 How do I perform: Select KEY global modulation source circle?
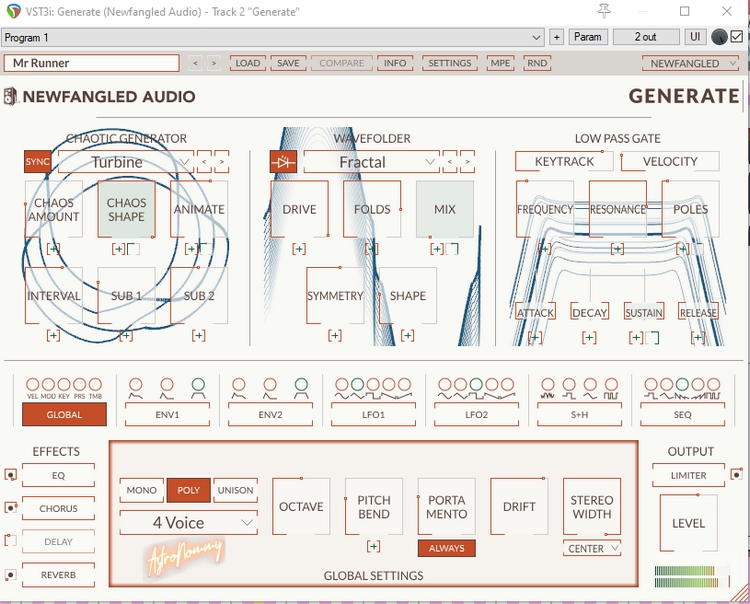[x=64, y=384]
